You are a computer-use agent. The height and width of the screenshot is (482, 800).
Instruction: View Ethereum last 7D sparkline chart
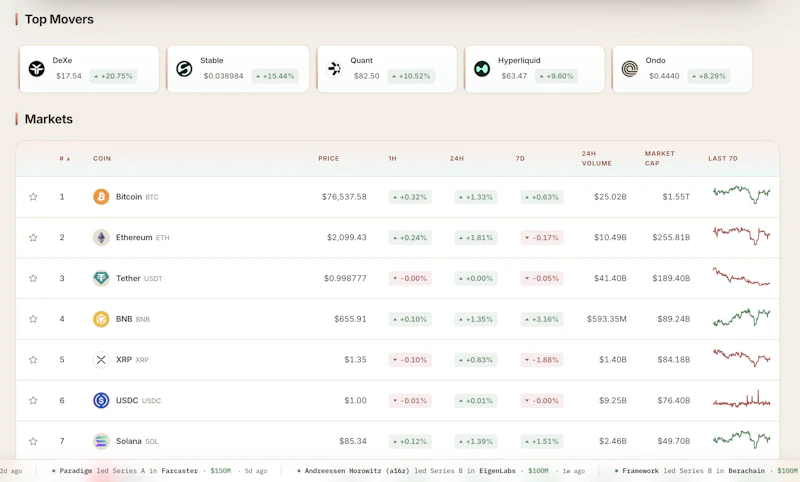pyautogui.click(x=741, y=235)
